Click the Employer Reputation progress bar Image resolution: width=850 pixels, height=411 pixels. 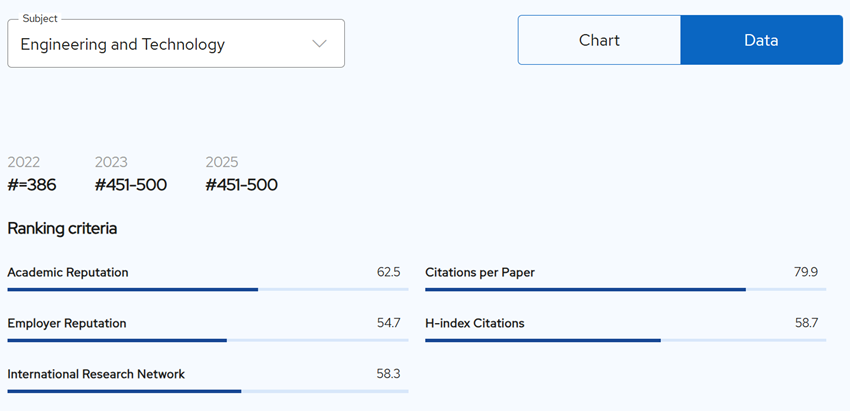[208, 341]
